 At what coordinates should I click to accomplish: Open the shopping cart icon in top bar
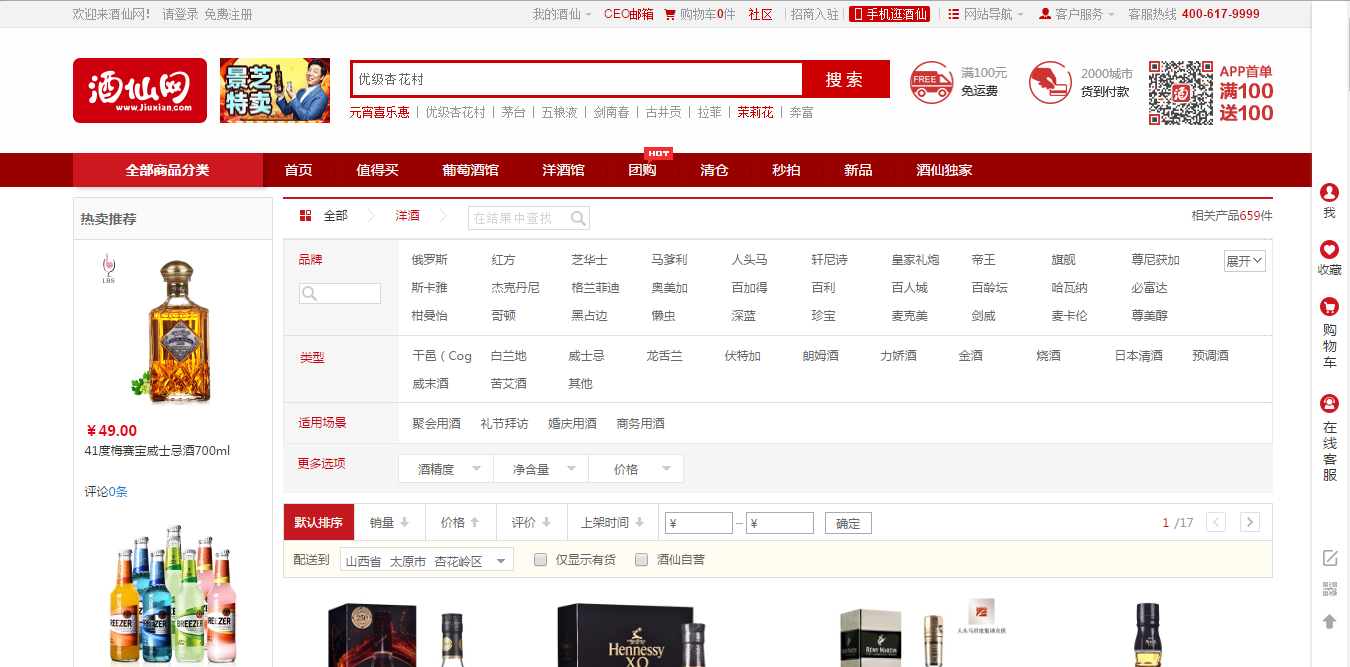pyautogui.click(x=670, y=14)
